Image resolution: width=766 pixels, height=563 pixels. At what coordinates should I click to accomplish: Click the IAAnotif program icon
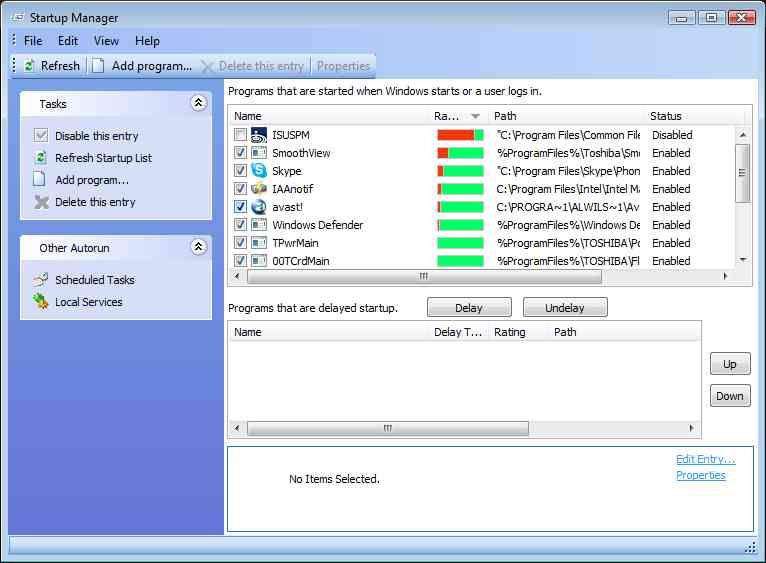259,189
